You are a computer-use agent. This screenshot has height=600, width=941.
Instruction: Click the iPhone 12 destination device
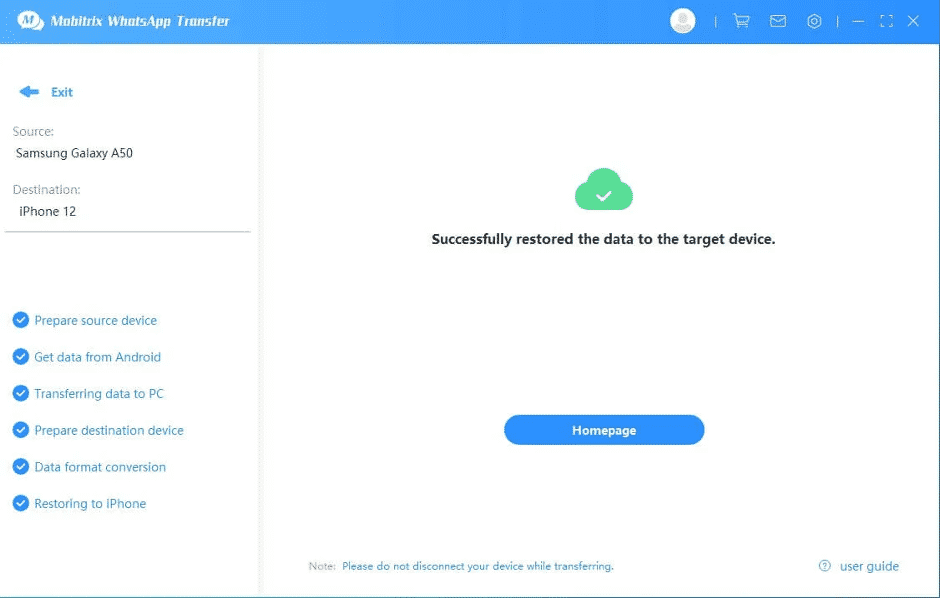pyautogui.click(x=48, y=211)
